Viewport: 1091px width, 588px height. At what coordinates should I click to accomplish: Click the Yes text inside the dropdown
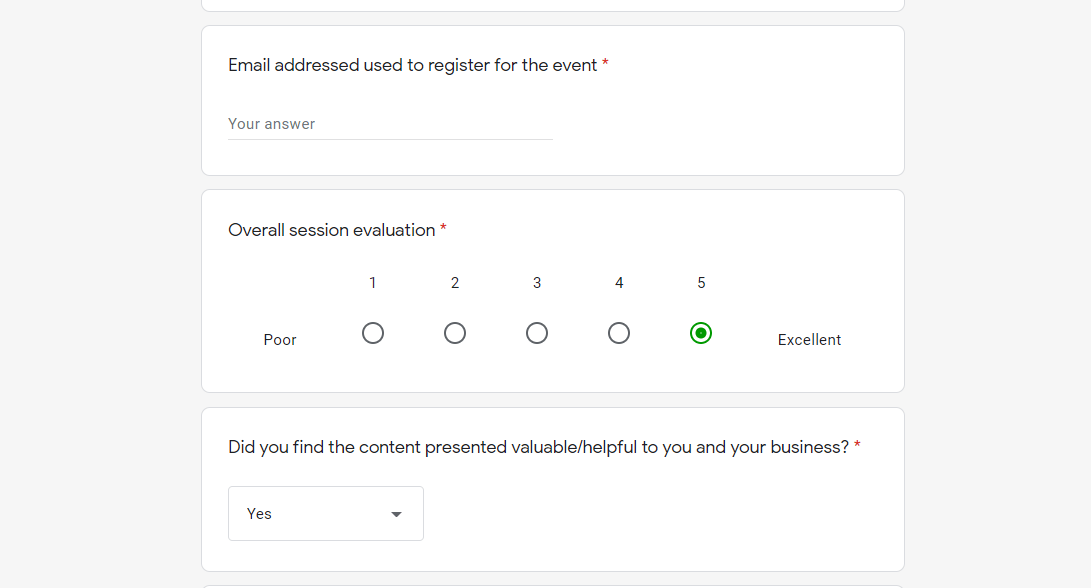tap(259, 513)
